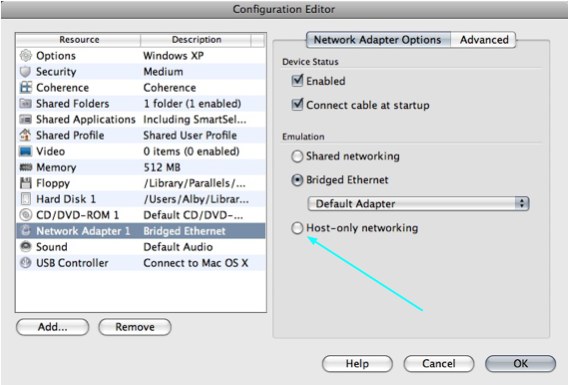The width and height of the screenshot is (568, 385).
Task: Select Shared networking radio button
Action: pyautogui.click(x=297, y=156)
